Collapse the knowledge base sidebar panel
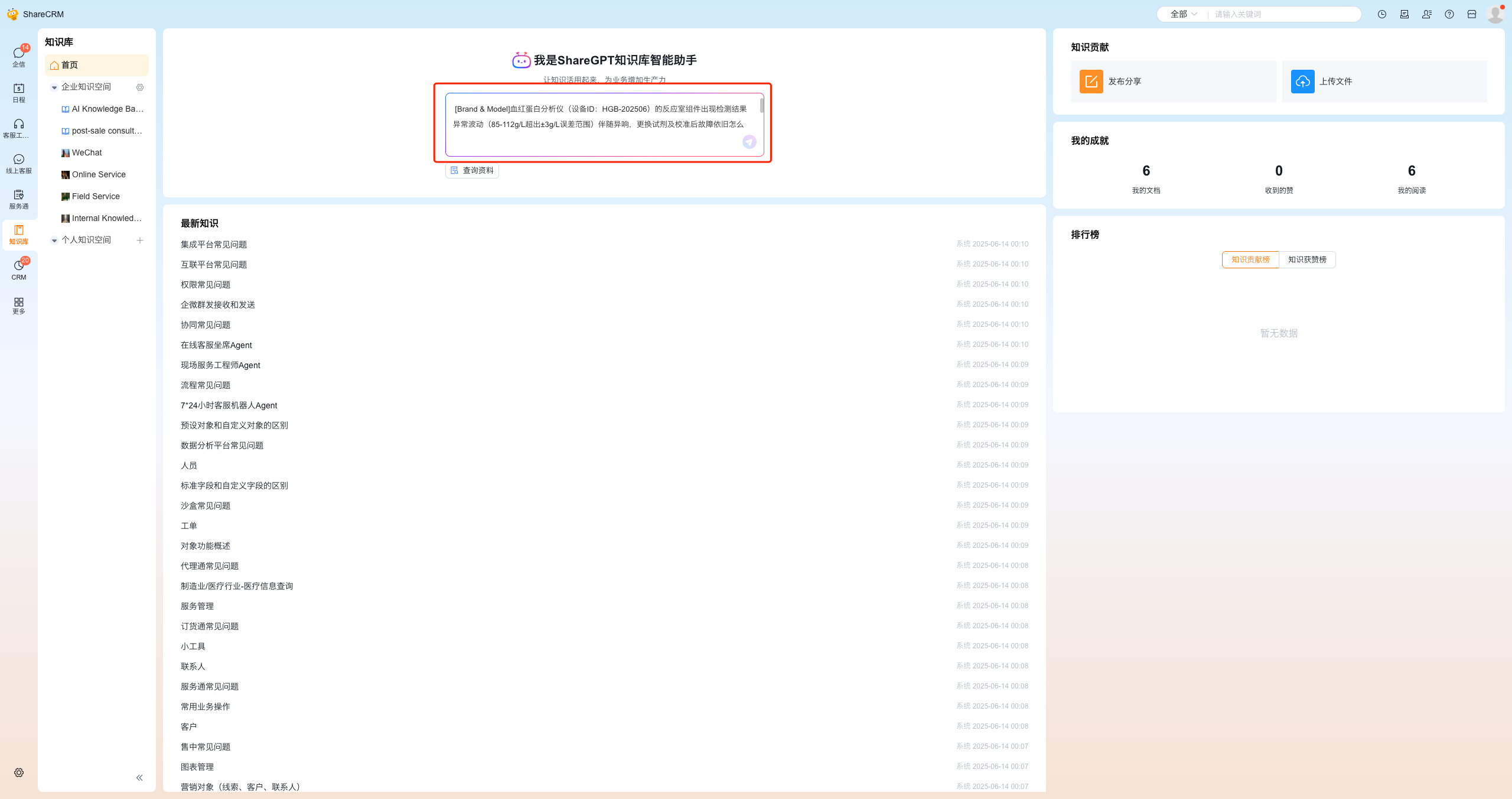The image size is (1512, 799). (139, 778)
